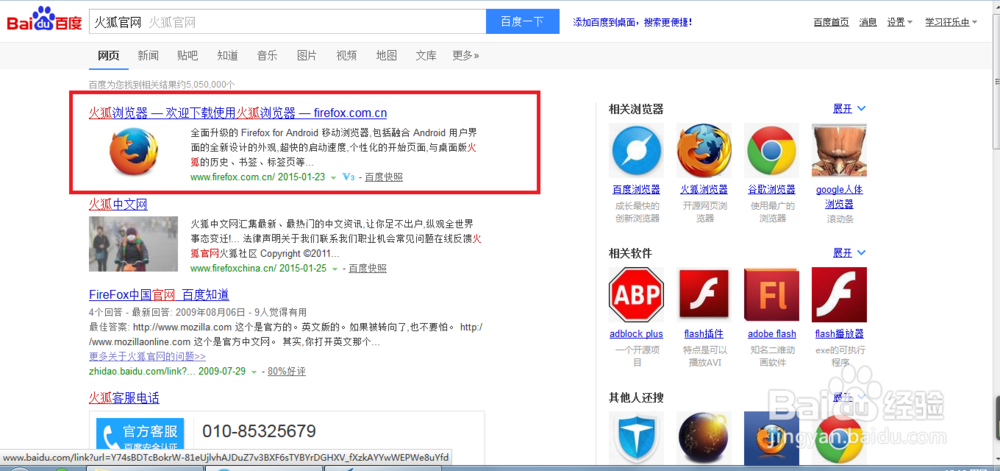Open the flash播放器 icon
Image resolution: width=1000 pixels, height=471 pixels.
coord(839,294)
